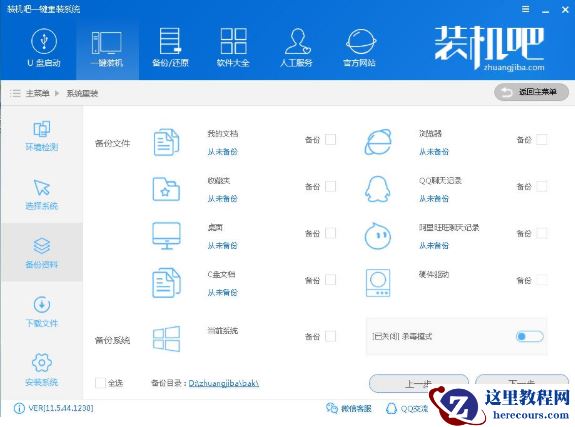Select the 环境检测 step in sidebar
This screenshot has height=427, width=575.
coord(42,136)
